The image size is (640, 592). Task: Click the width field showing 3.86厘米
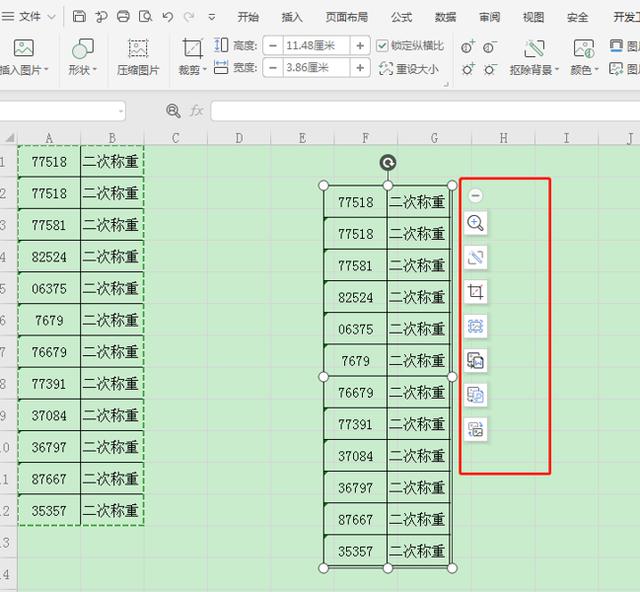point(316,67)
